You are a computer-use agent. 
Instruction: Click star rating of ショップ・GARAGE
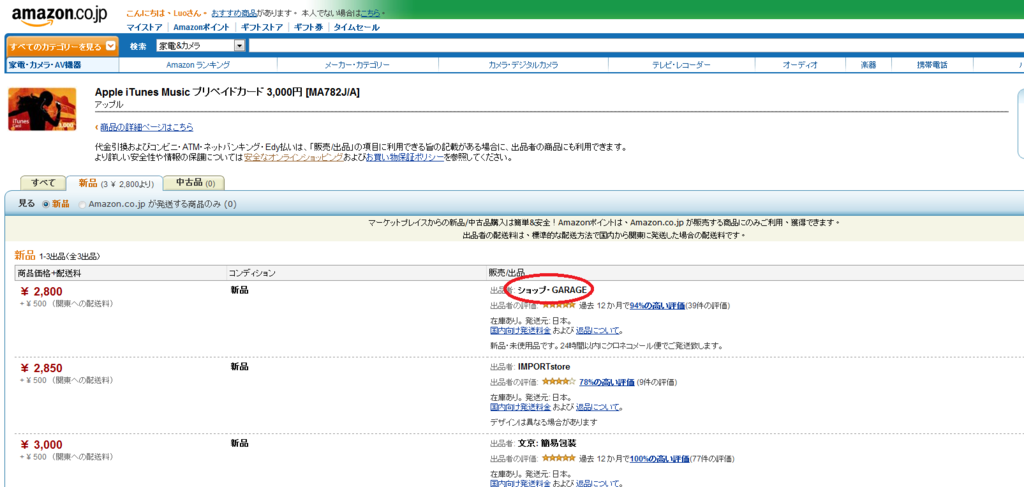click(x=558, y=305)
